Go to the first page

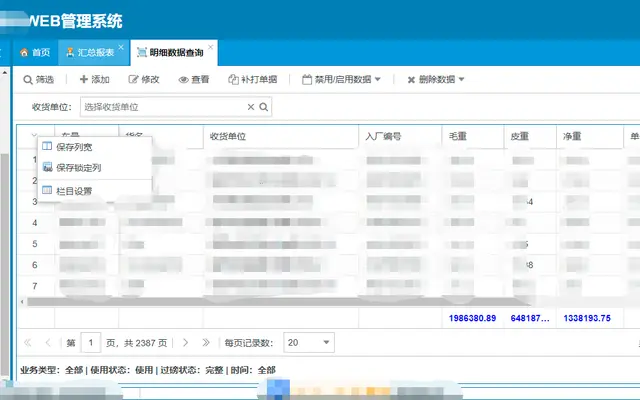(x=28, y=343)
